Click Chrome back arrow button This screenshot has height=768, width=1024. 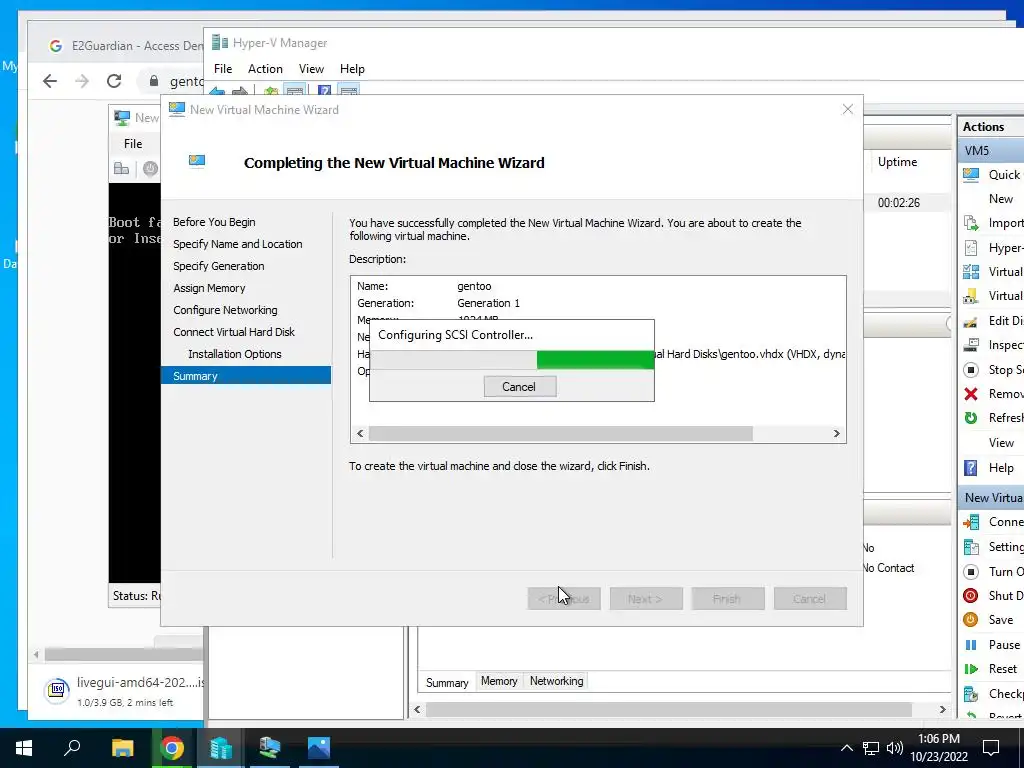[x=50, y=81]
